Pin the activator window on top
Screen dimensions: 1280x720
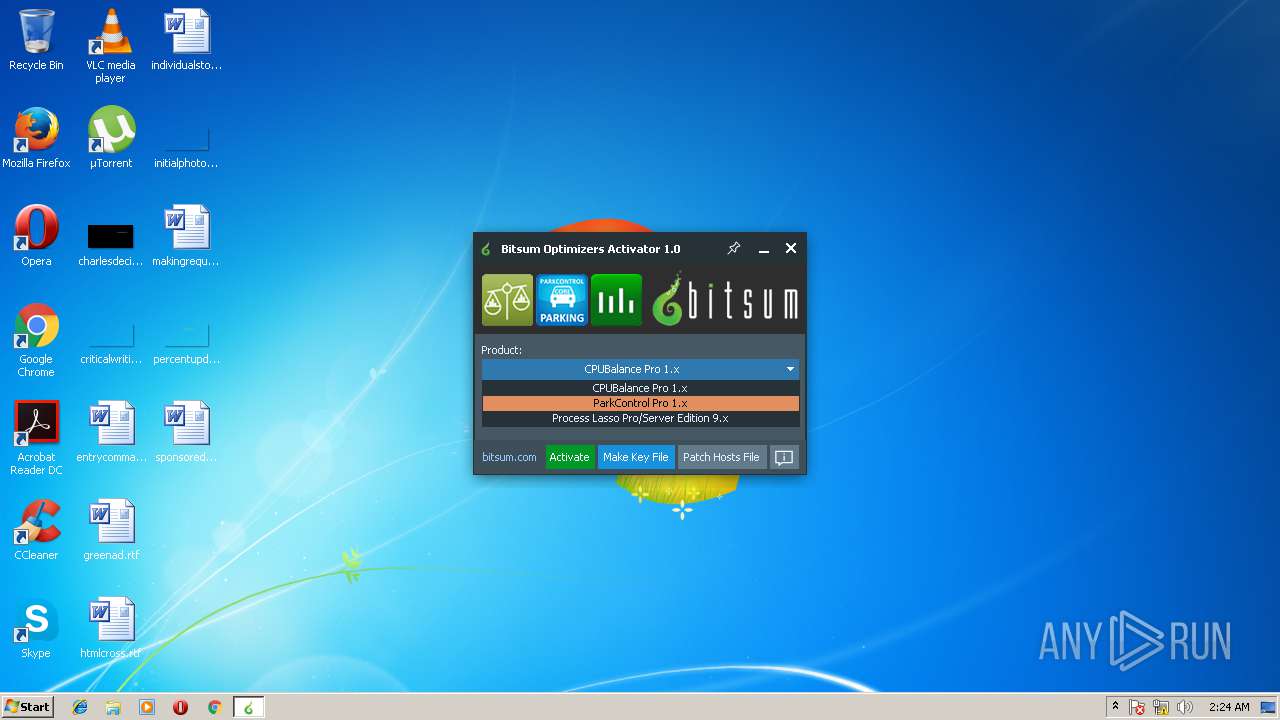[734, 248]
